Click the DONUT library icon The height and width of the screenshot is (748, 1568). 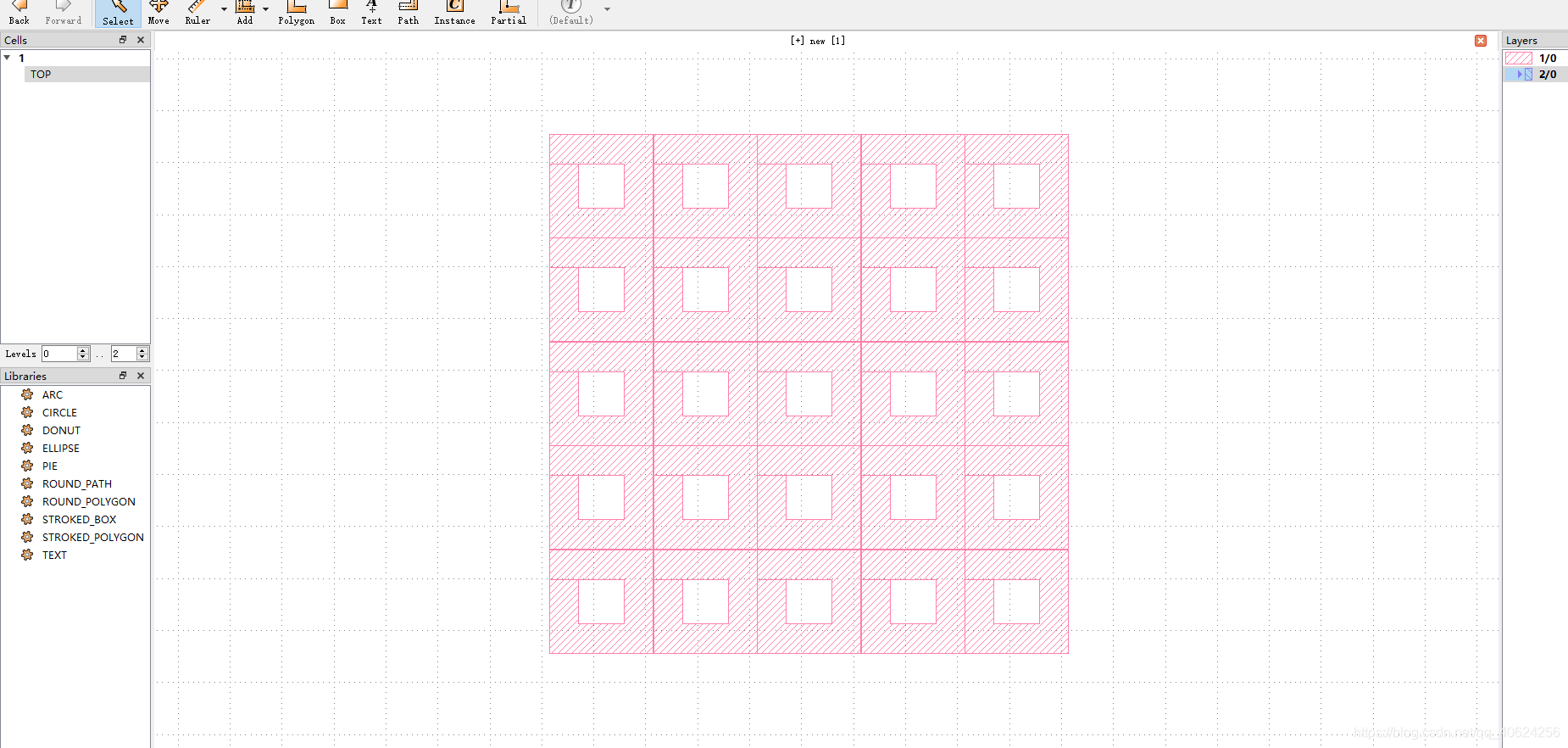point(27,430)
